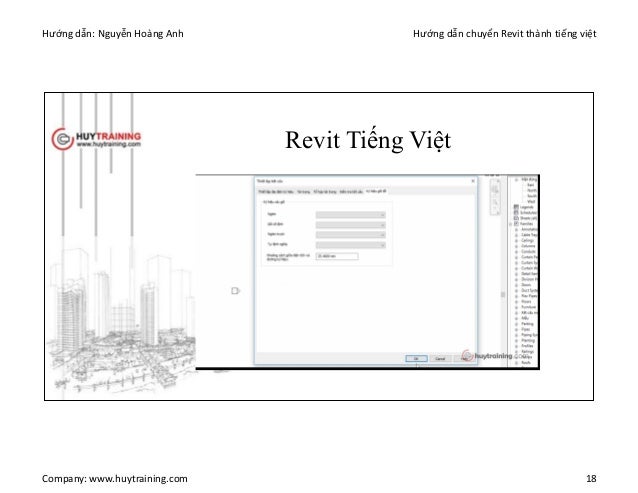638x493 pixels.
Task: Expand the Ceilings family category
Action: click(516, 240)
